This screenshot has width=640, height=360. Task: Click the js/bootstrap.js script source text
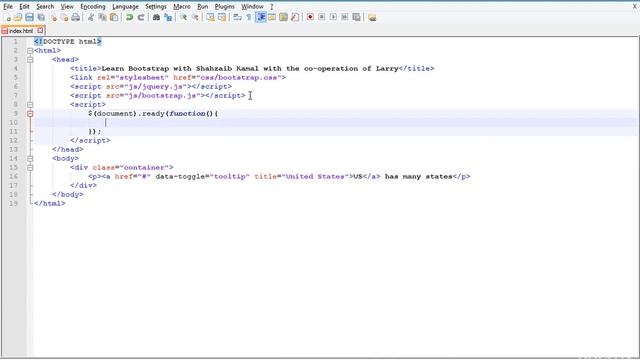(164, 96)
